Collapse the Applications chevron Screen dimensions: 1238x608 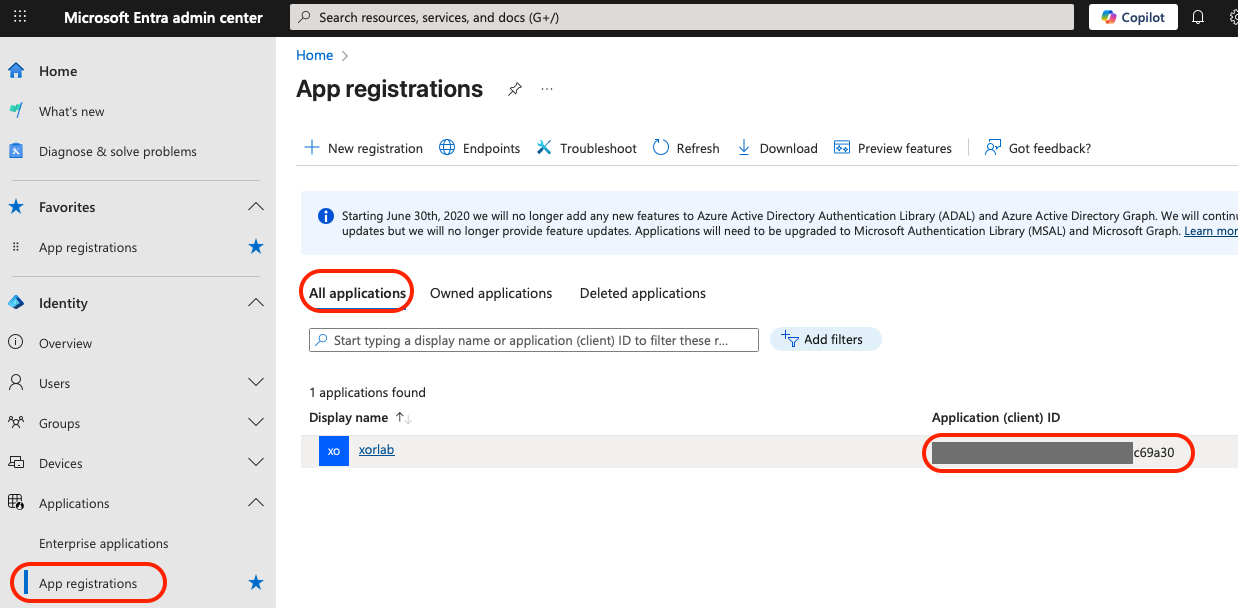tap(256, 503)
